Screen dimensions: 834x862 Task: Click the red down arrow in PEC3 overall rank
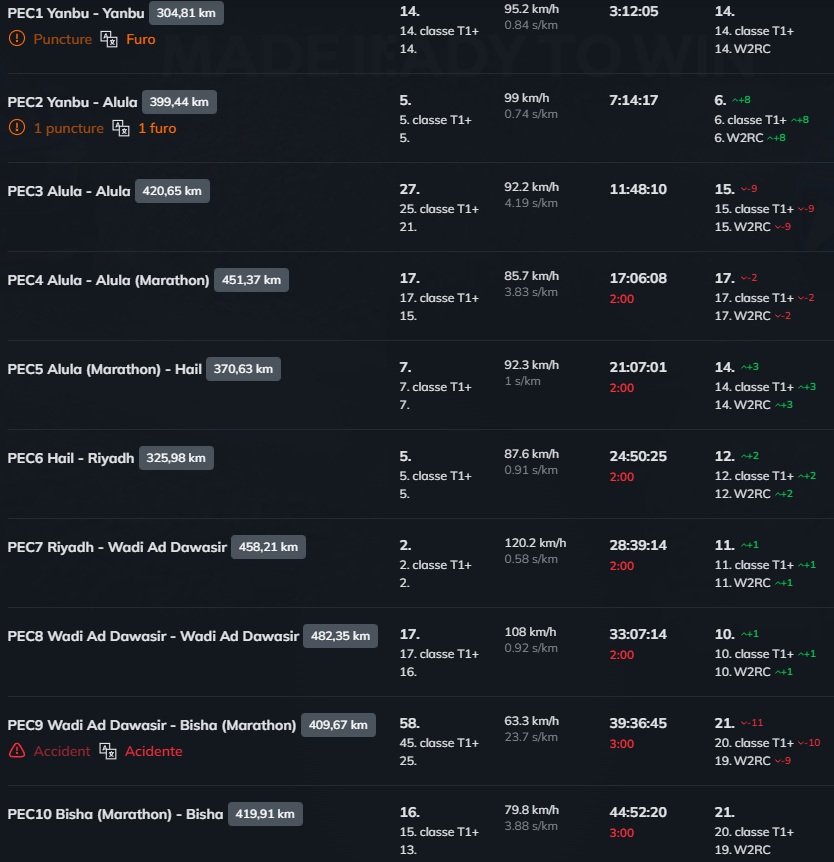(745, 189)
